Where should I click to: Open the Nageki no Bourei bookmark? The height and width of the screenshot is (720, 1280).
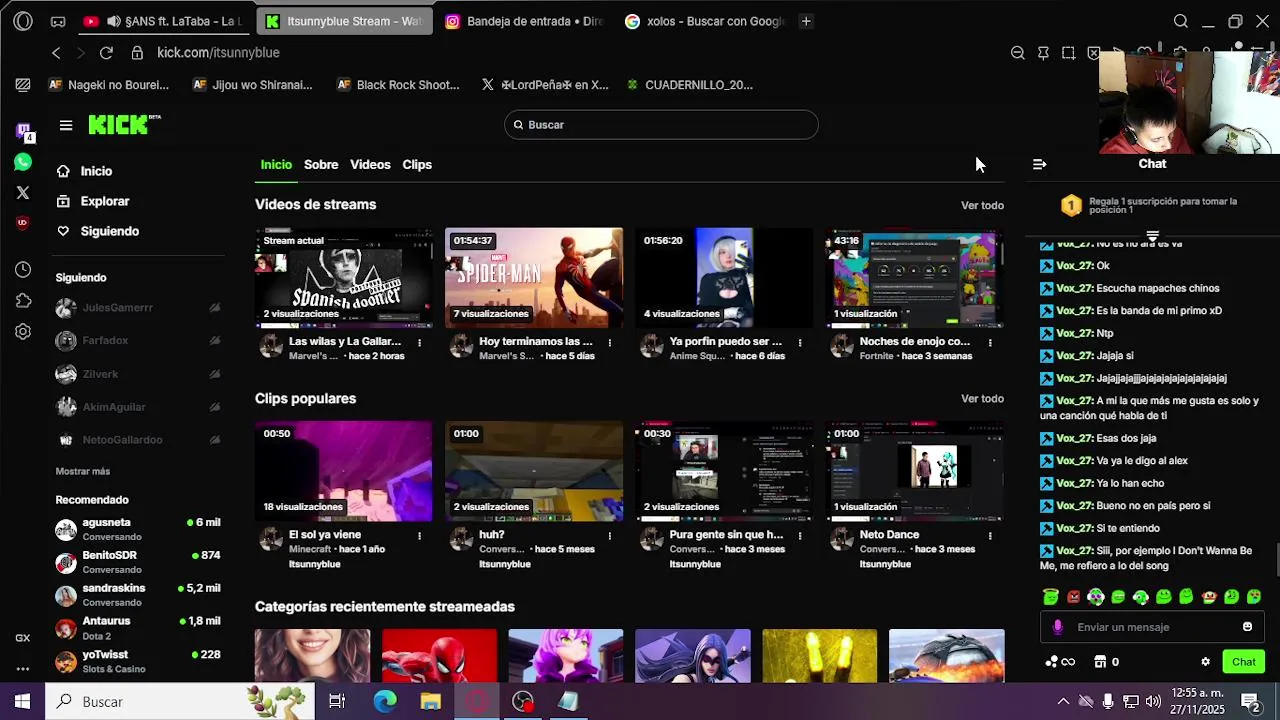point(107,85)
